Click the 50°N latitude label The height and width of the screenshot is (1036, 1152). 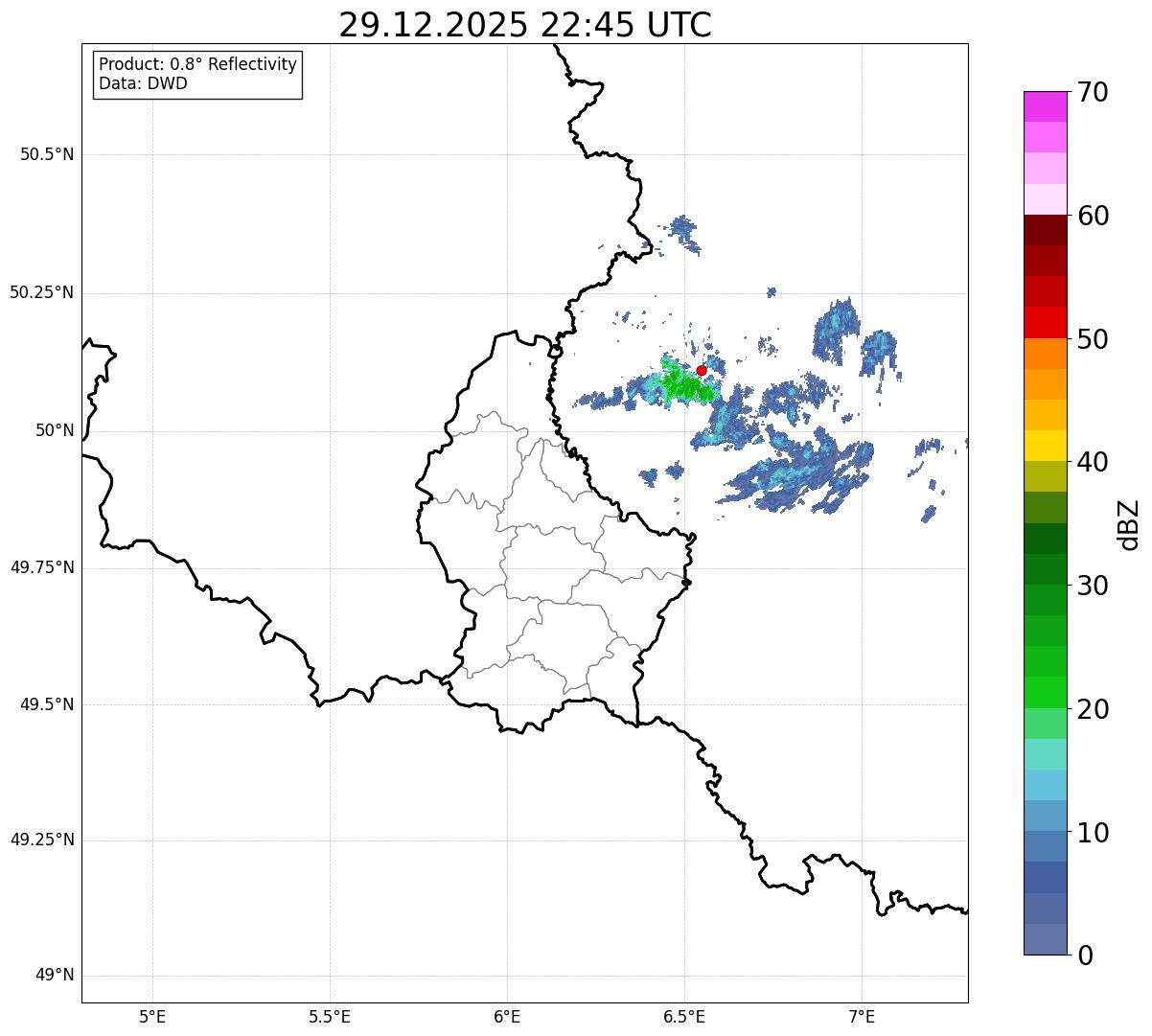[55, 430]
